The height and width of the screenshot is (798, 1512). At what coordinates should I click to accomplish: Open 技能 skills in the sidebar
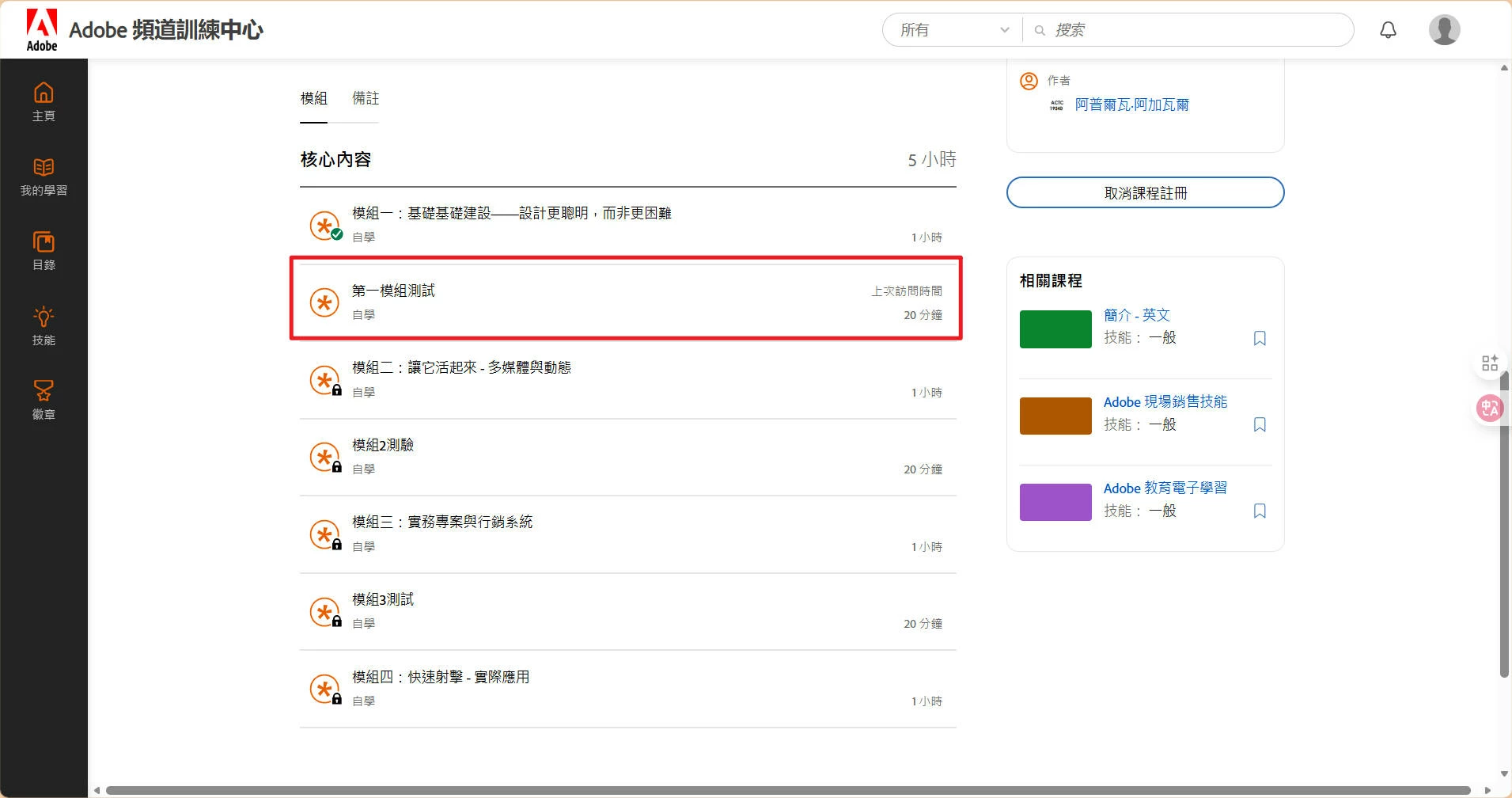tap(44, 326)
